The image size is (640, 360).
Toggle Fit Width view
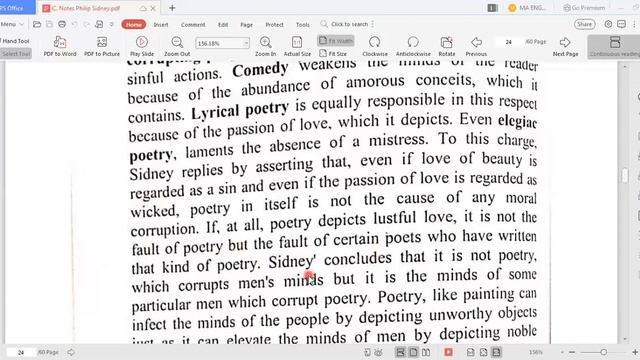coord(336,40)
